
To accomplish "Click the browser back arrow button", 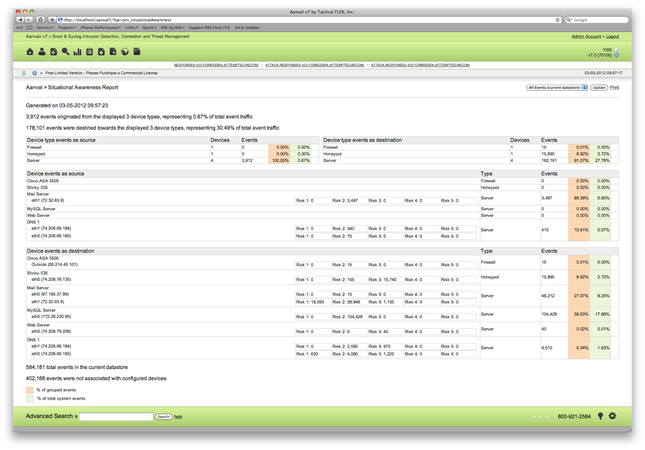I will pyautogui.click(x=20, y=19).
